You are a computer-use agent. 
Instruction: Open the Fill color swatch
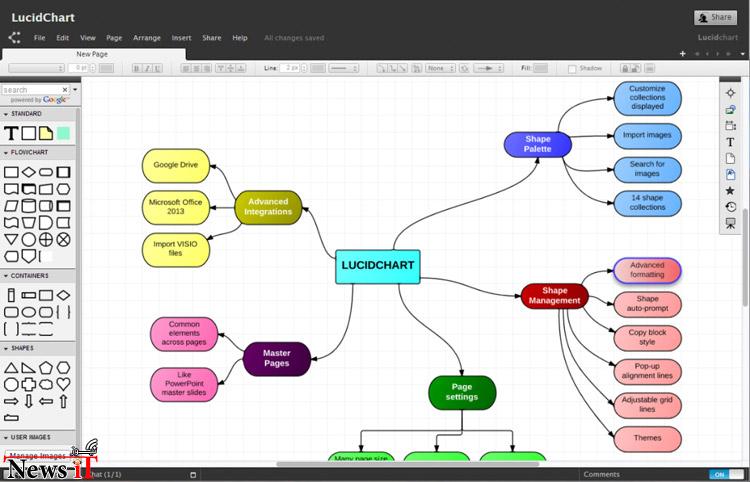(540, 68)
